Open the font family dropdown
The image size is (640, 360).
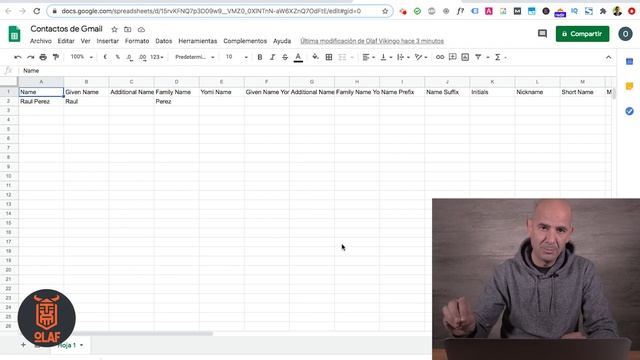tap(194, 57)
